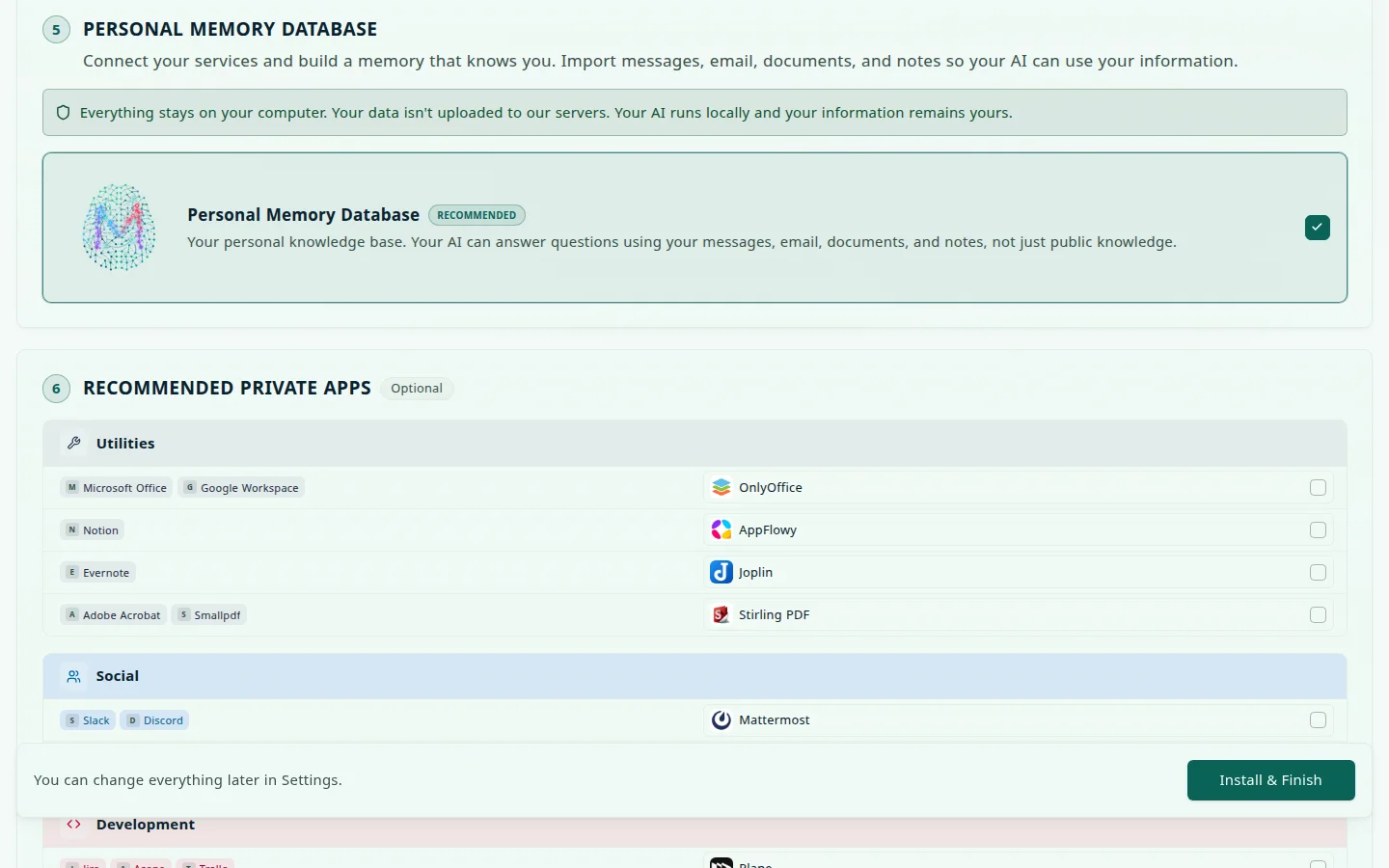
Task: Click the Notion tag
Action: (93, 530)
